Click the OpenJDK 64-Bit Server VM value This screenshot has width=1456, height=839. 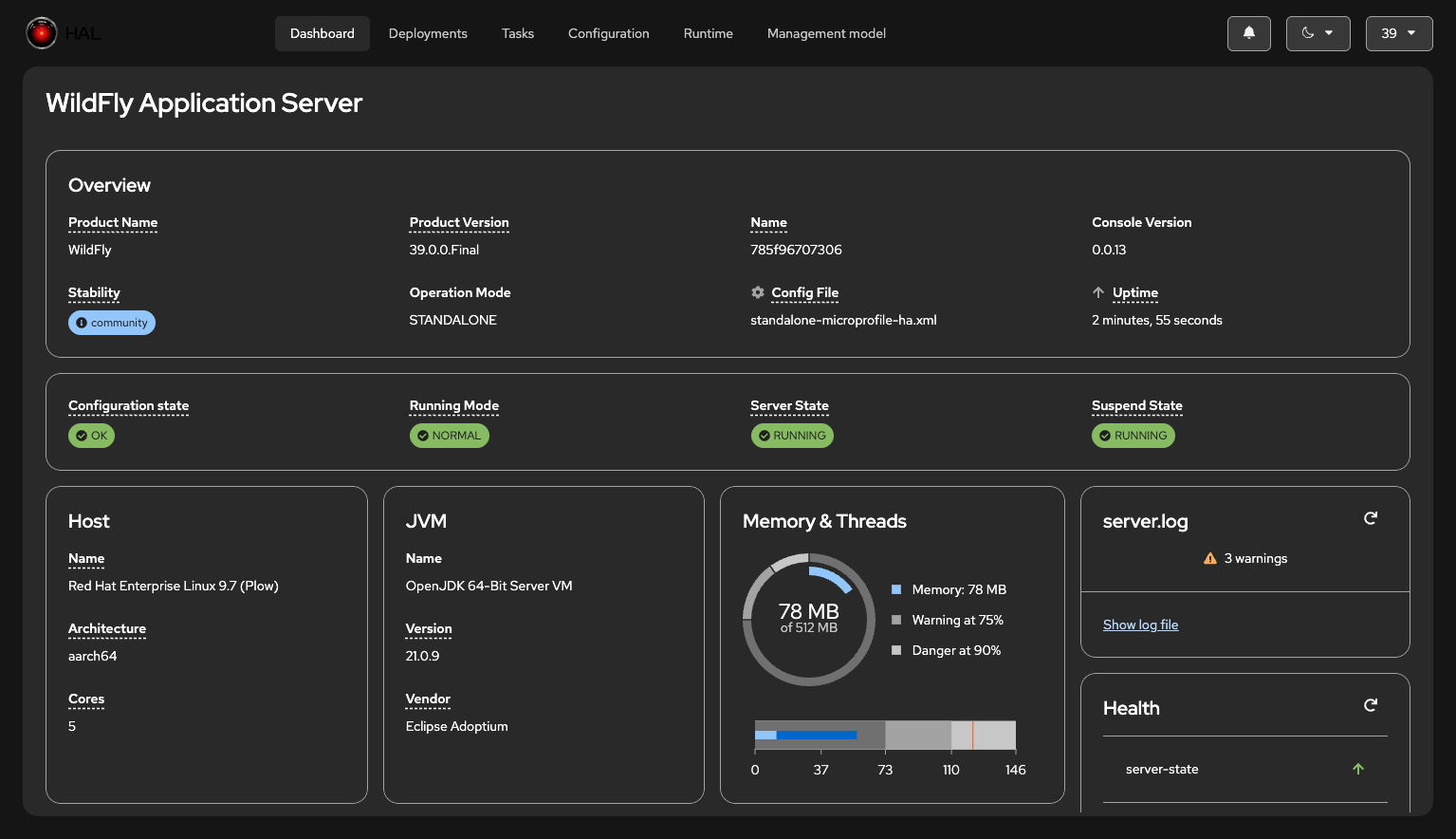coord(489,586)
